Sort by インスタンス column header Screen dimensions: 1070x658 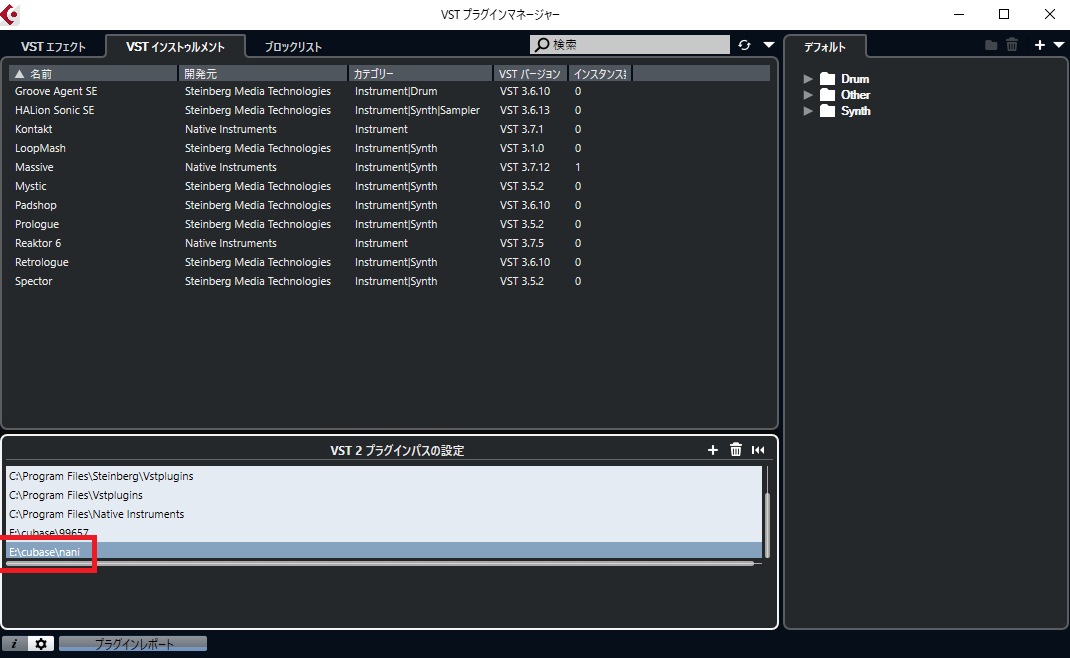[x=600, y=73]
